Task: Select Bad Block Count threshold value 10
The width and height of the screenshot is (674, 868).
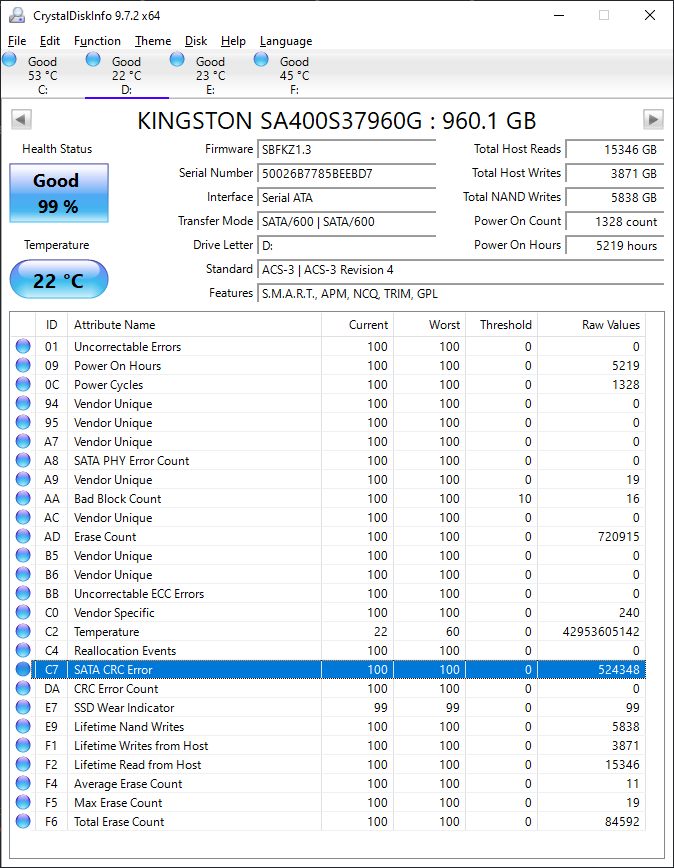Action: click(x=525, y=499)
